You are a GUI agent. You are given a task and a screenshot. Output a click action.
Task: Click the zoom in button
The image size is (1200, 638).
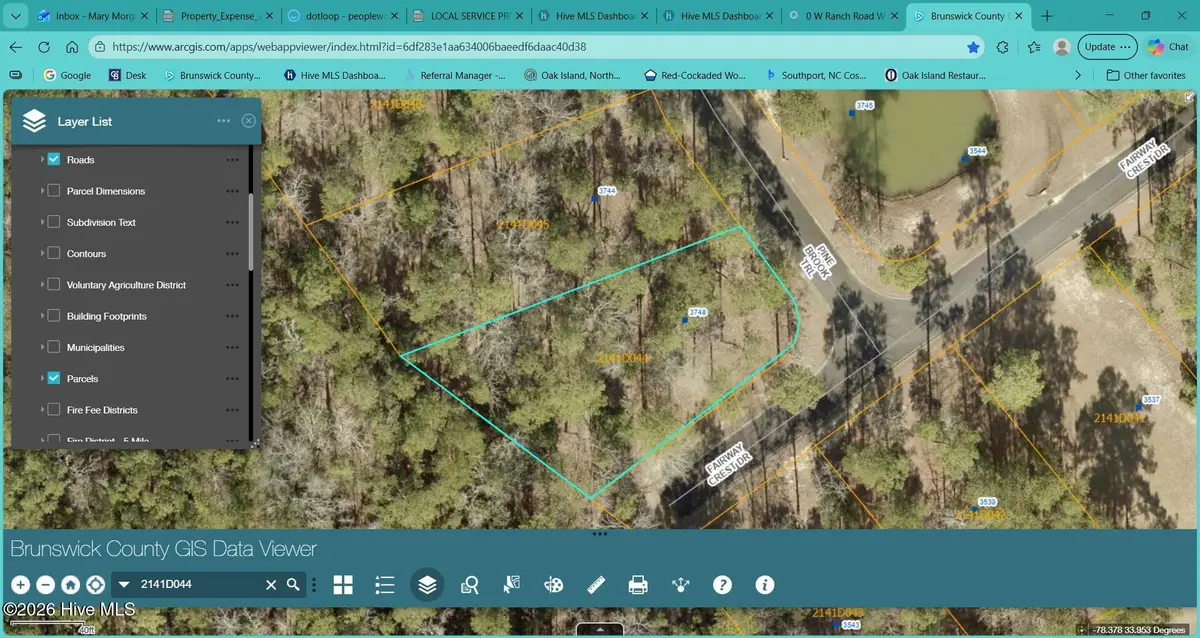21,584
